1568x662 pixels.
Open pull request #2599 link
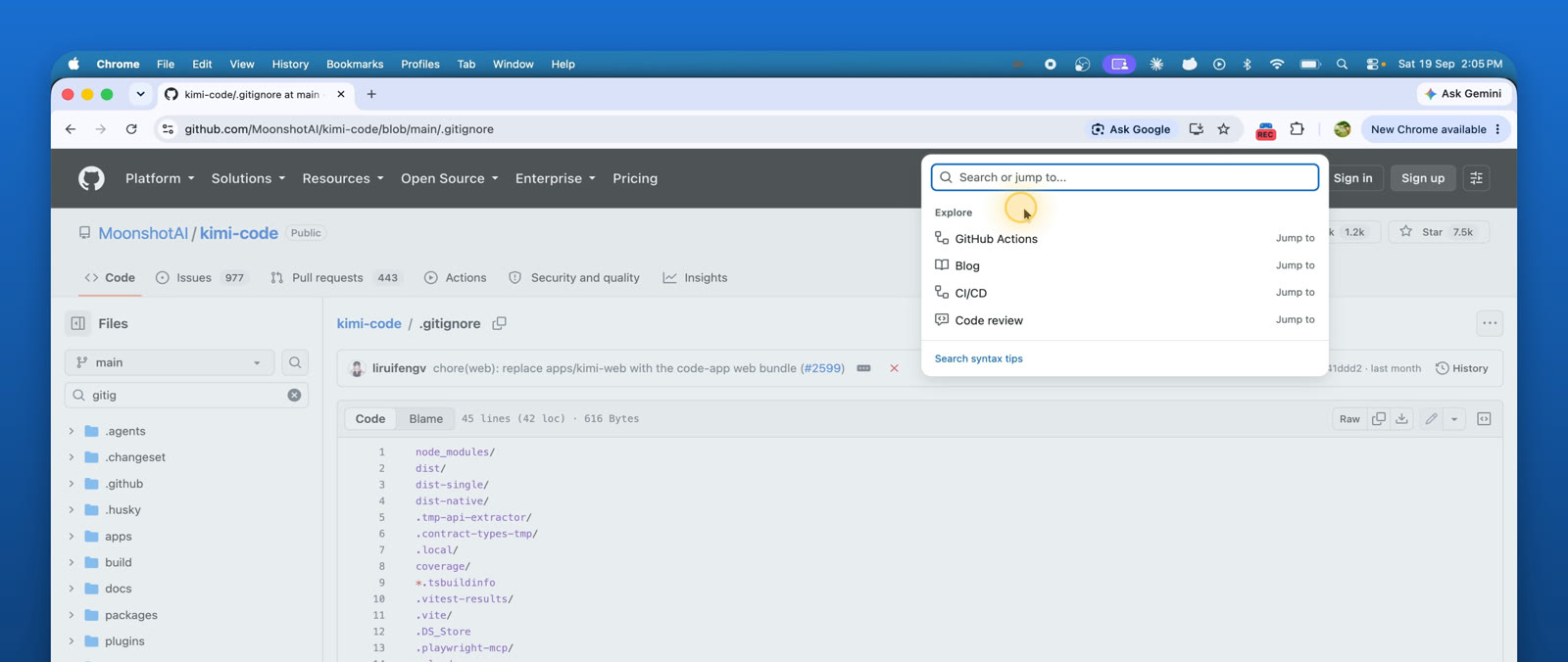[822, 368]
